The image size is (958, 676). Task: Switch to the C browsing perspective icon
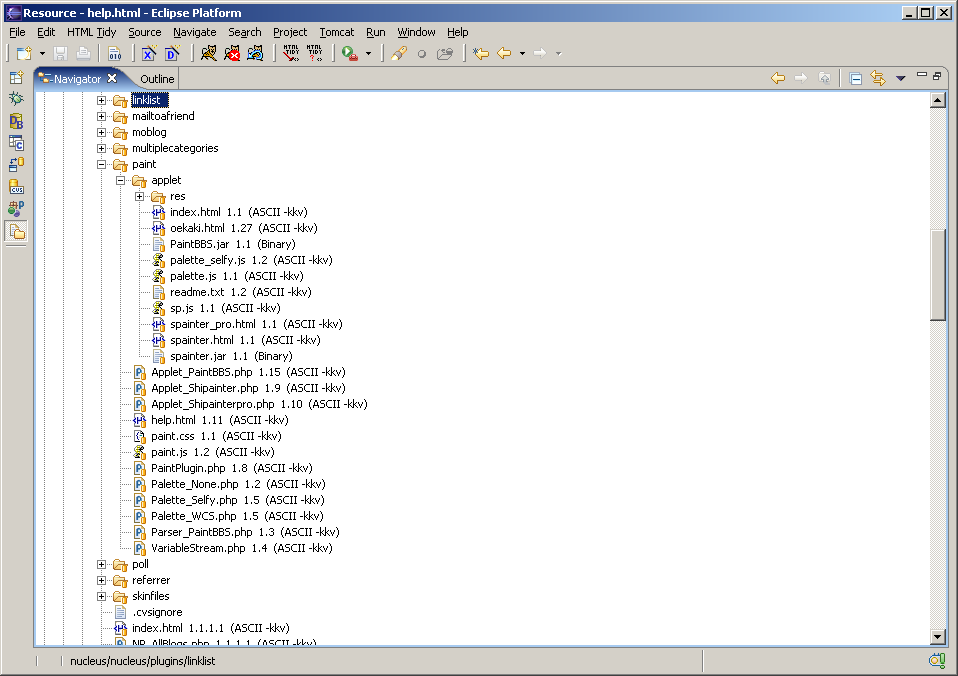16,143
